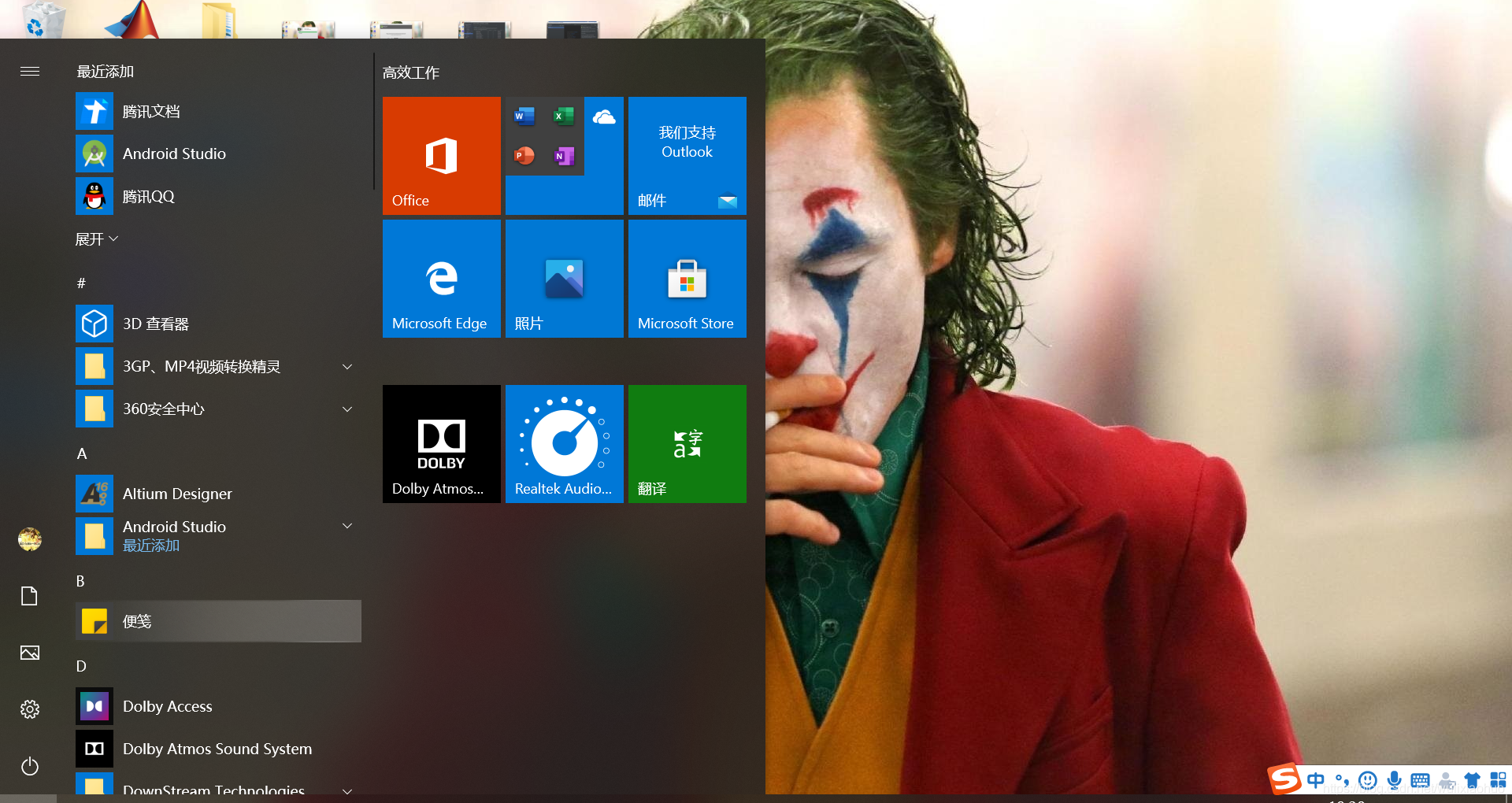Image resolution: width=1512 pixels, height=803 pixels.
Task: Open the 照片 Photos tile
Action: click(x=565, y=279)
